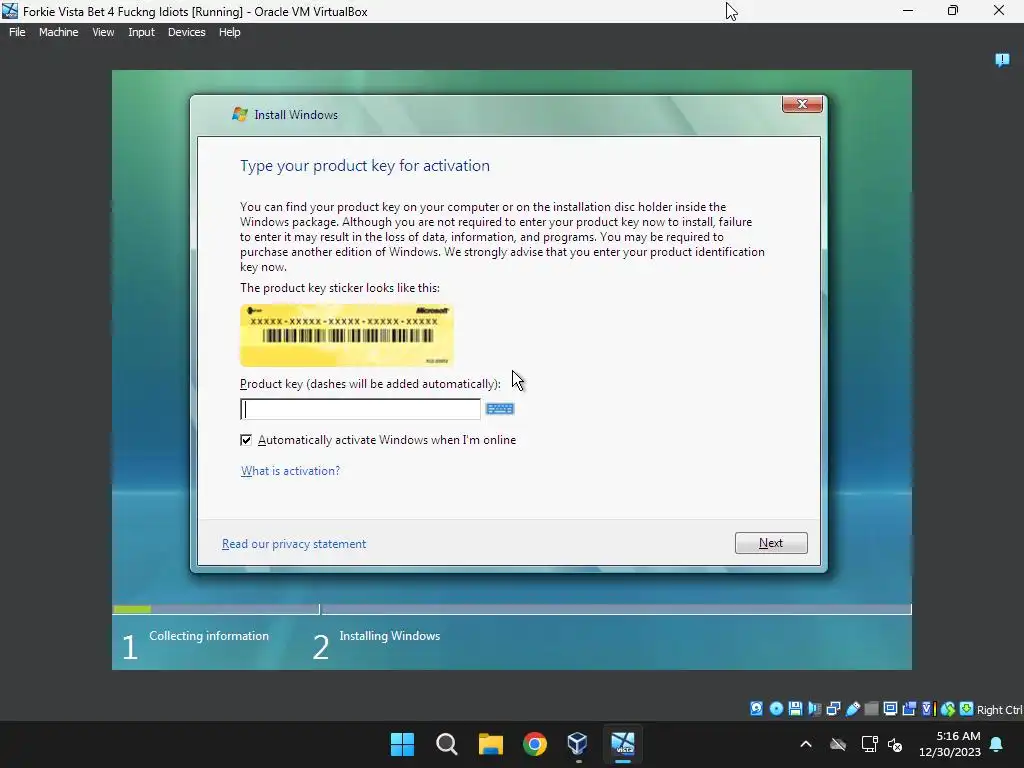The height and width of the screenshot is (768, 1024).
Task: Open taskbar Search
Action: pyautogui.click(x=447, y=744)
